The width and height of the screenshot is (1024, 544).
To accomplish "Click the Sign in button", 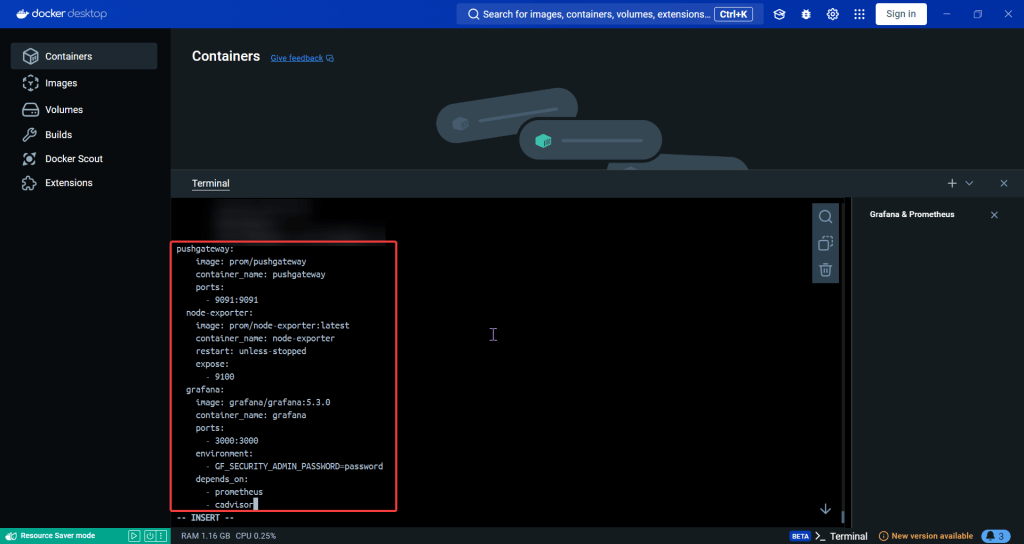I will (x=900, y=14).
